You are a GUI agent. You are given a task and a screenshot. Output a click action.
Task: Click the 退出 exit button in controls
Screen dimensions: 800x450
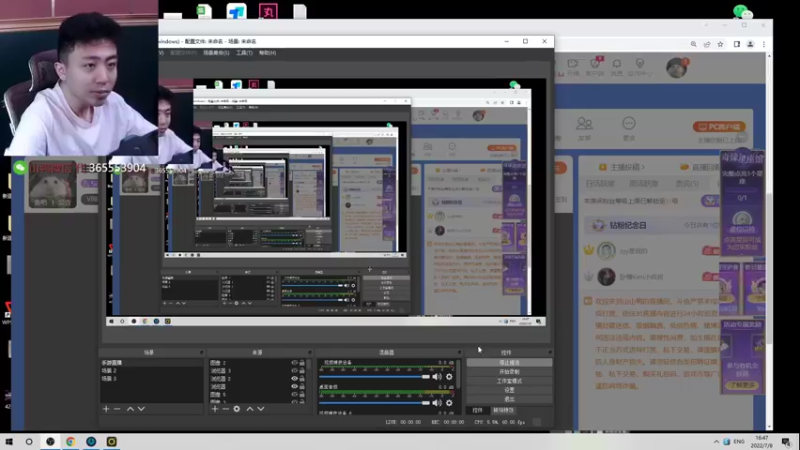(509, 399)
